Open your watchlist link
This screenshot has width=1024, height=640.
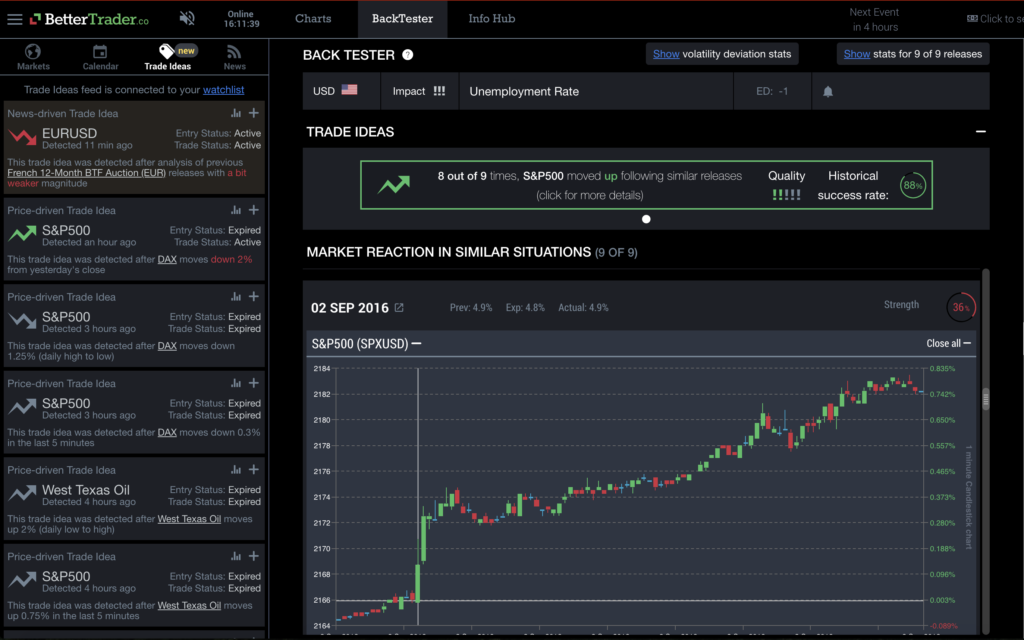click(223, 89)
